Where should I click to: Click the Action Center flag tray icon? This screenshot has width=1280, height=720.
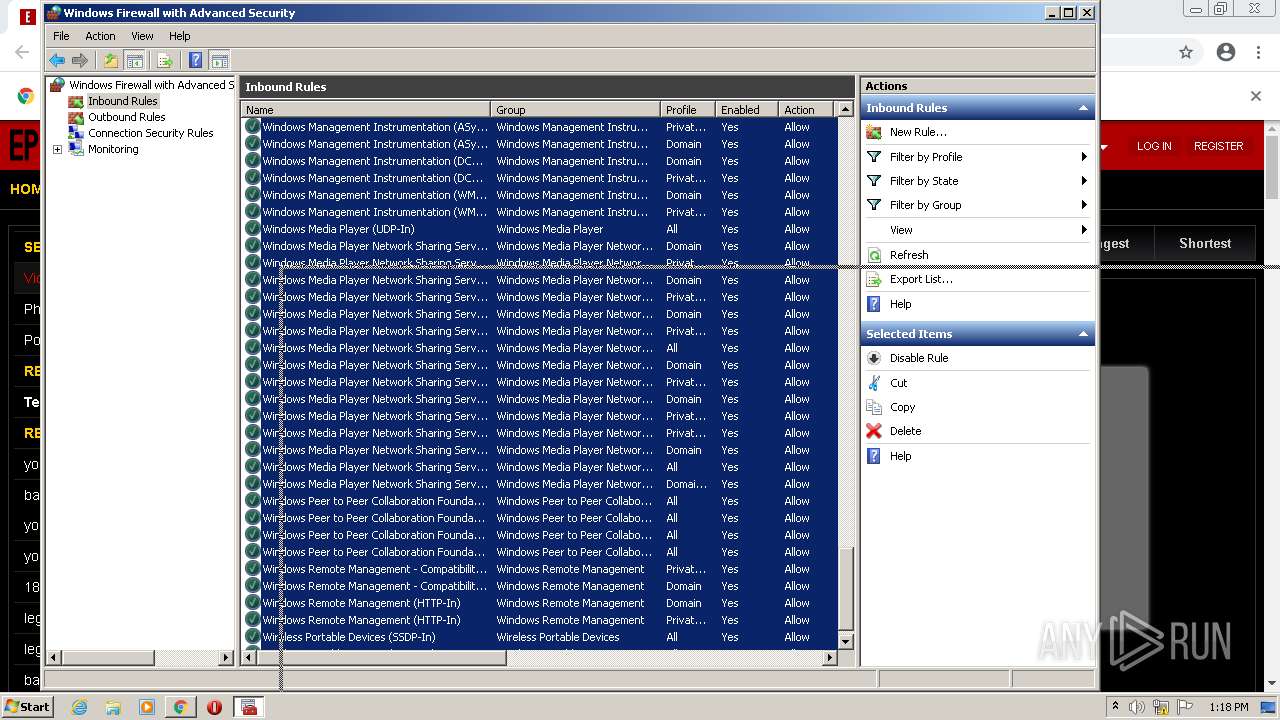click(x=1185, y=707)
